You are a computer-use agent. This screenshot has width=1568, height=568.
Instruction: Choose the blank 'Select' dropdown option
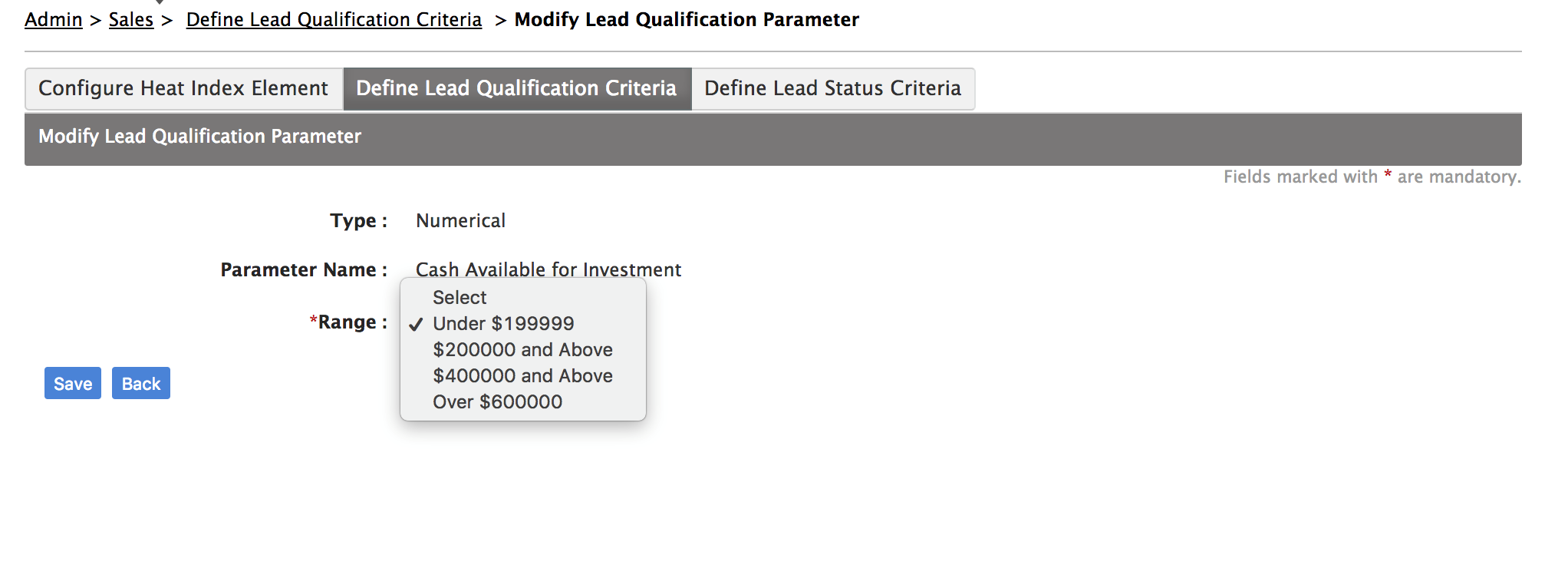[460, 298]
